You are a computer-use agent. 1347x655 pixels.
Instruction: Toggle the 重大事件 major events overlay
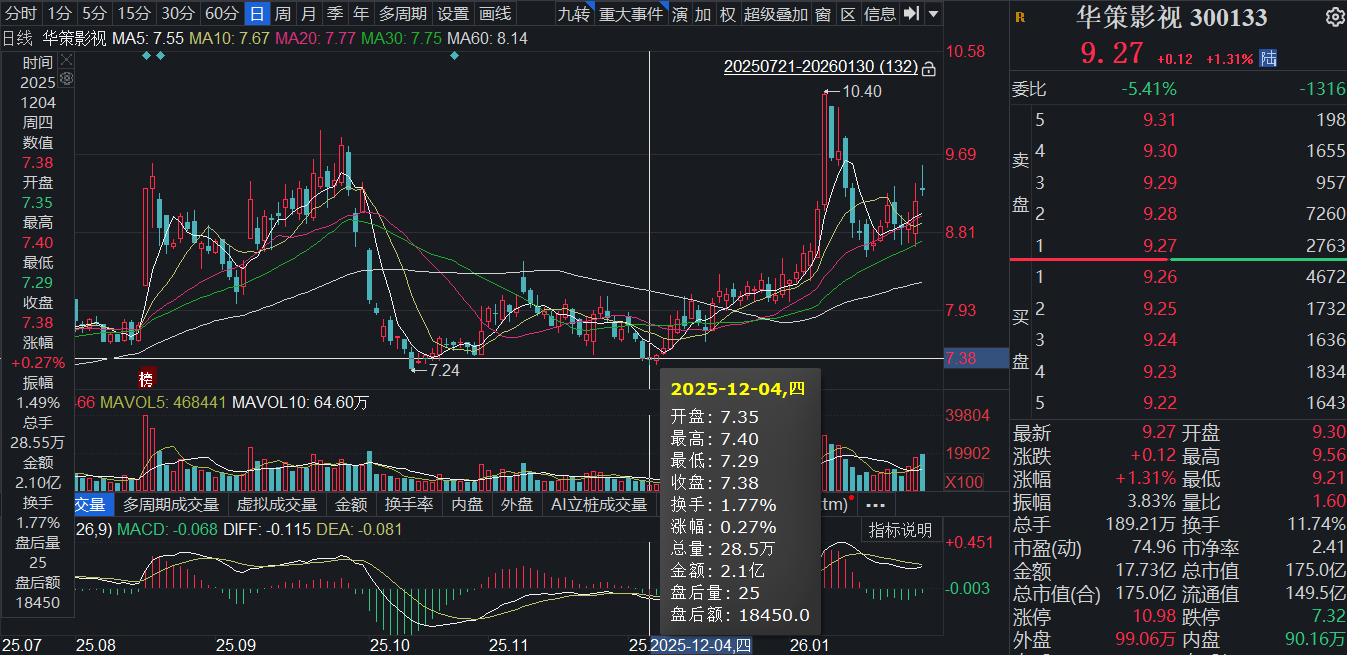(630, 13)
